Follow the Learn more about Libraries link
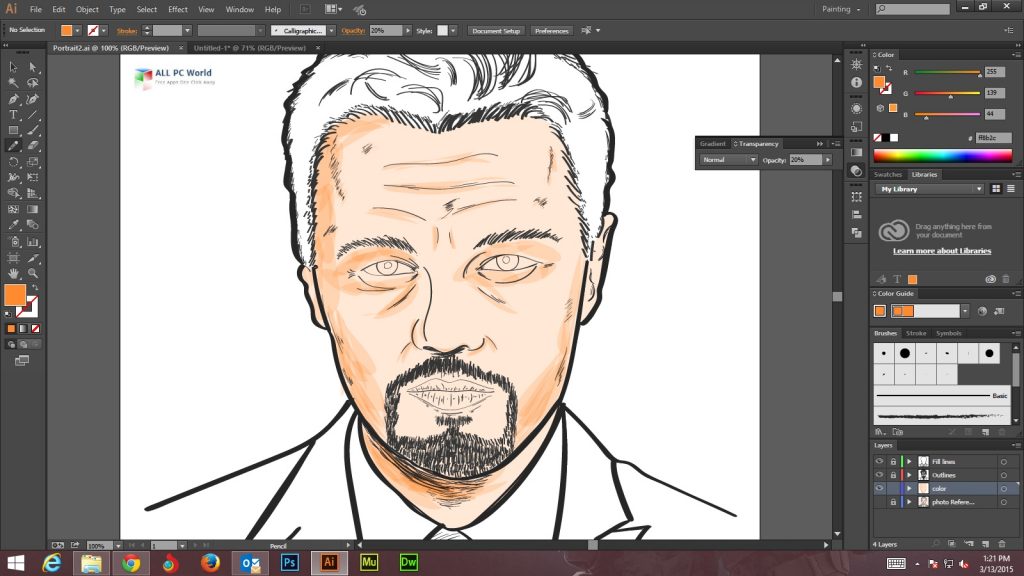 (942, 251)
